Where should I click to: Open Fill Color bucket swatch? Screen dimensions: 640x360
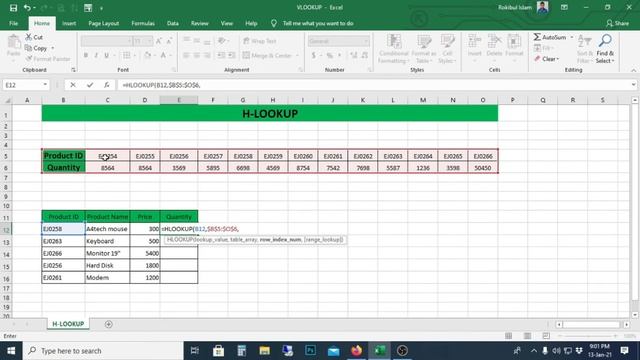[x=147, y=55]
